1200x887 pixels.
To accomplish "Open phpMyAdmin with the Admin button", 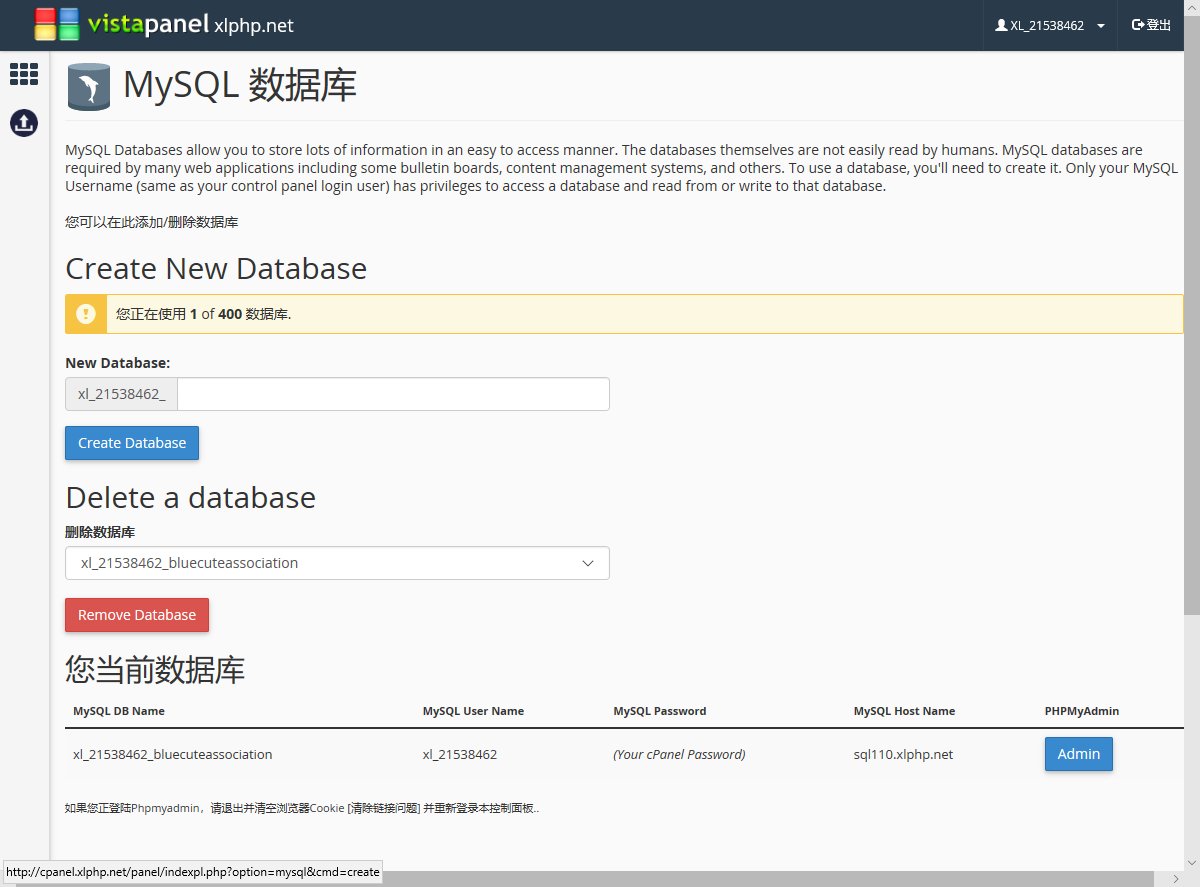I will 1079,754.
